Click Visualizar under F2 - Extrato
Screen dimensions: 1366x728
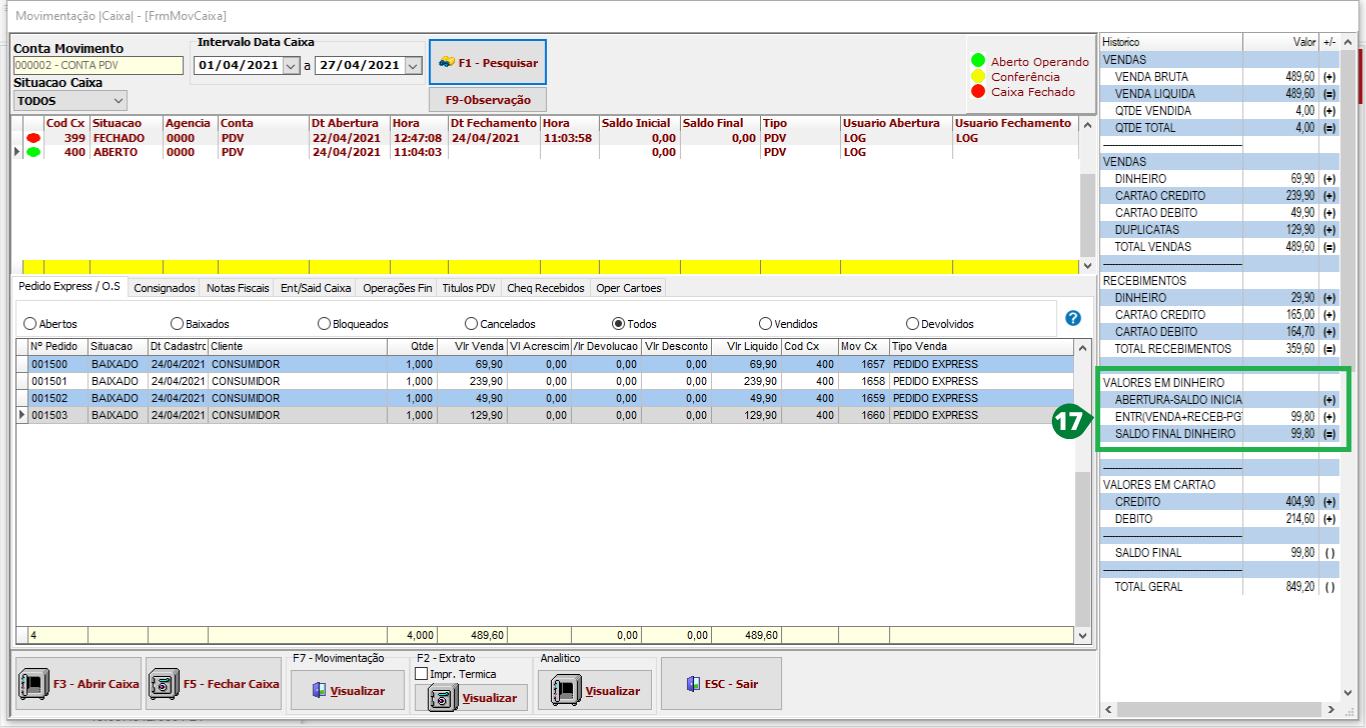(x=471, y=697)
